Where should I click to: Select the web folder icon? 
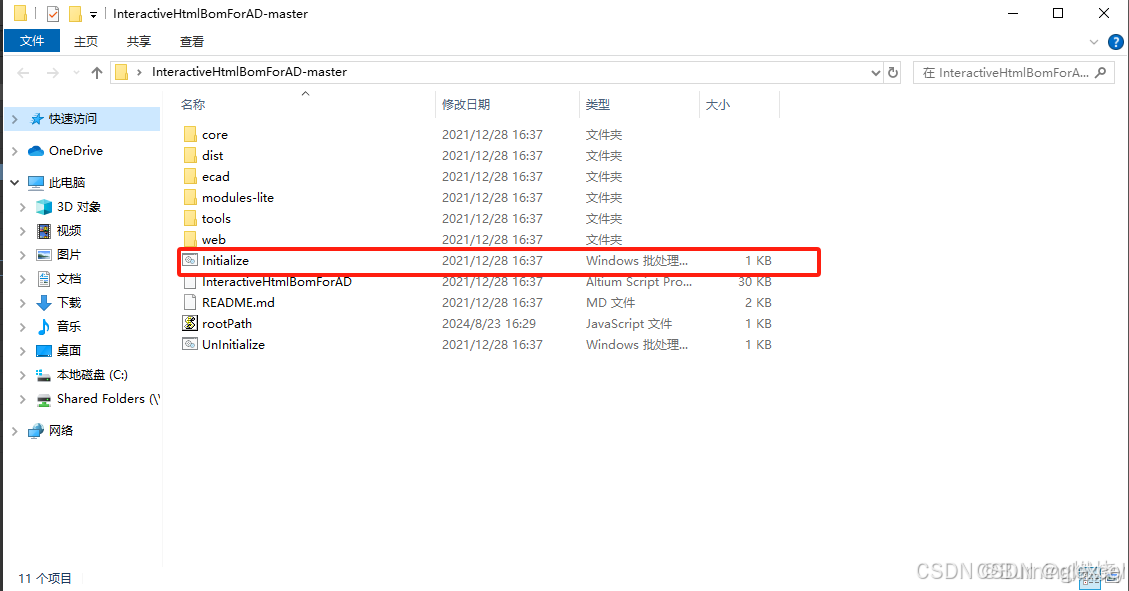pyautogui.click(x=190, y=239)
